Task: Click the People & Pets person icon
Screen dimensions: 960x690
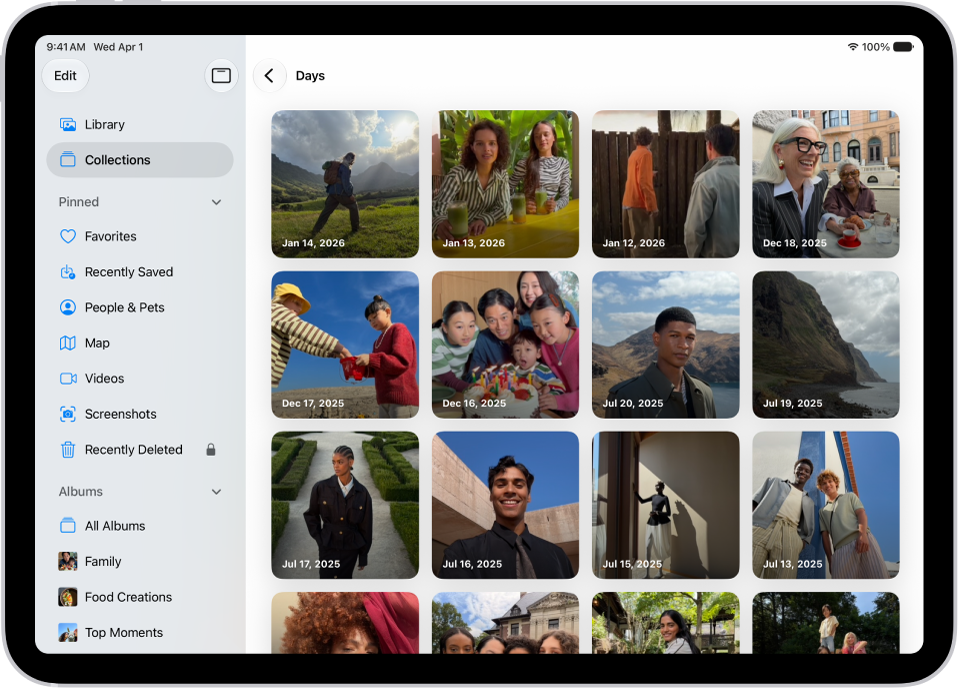Action: click(68, 307)
